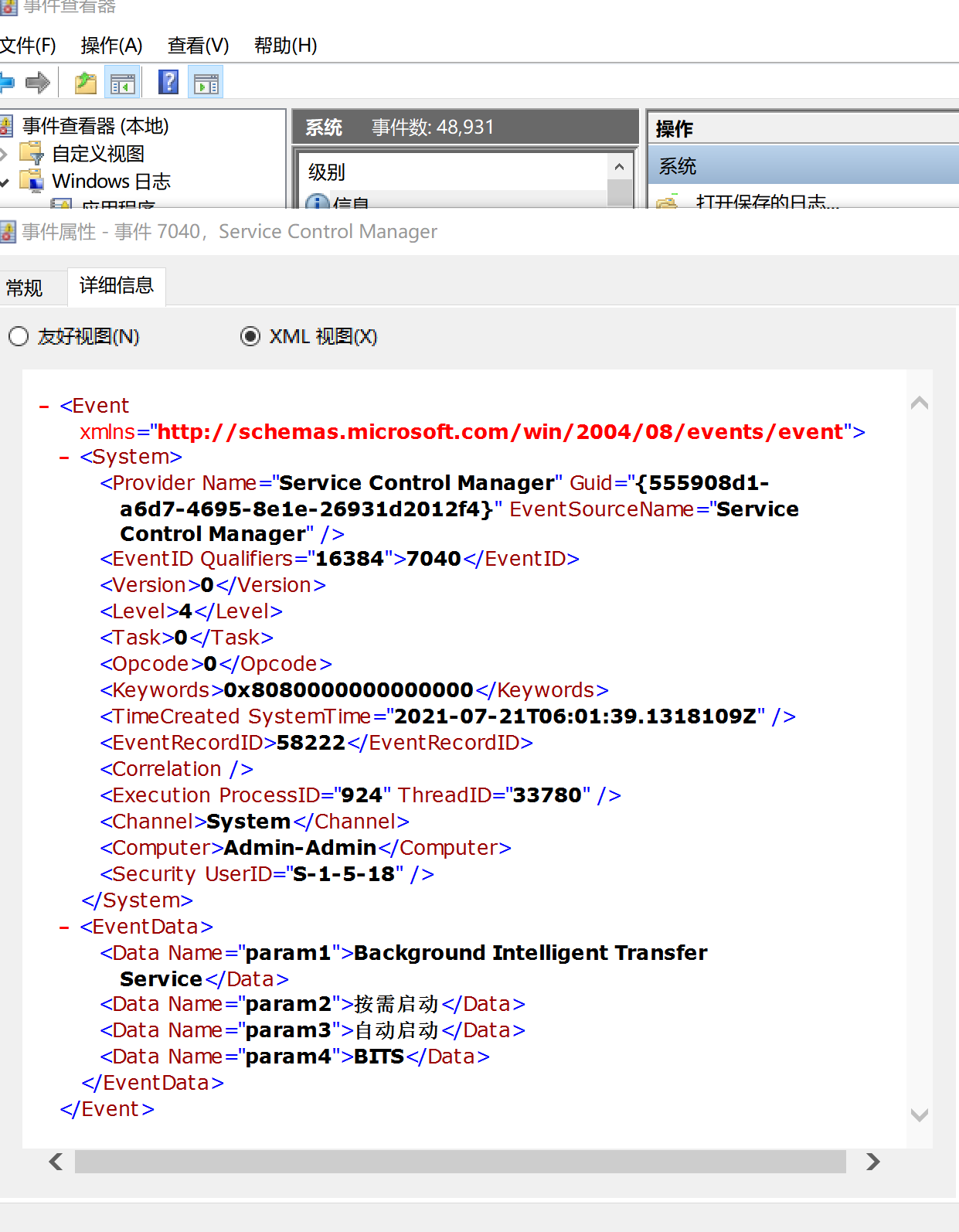Open the 查看(V) menu
This screenshot has height=1232, width=959.
tap(198, 46)
